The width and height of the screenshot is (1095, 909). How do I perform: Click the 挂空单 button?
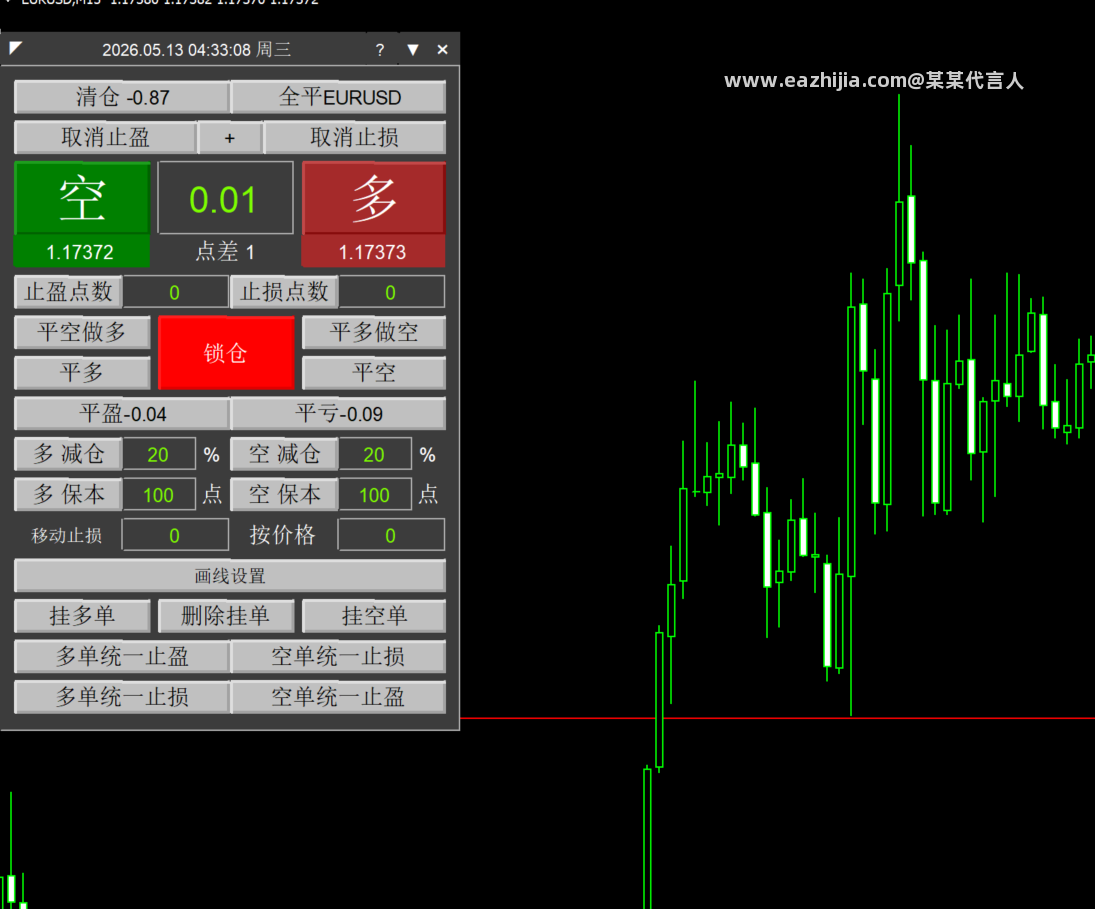click(x=374, y=616)
